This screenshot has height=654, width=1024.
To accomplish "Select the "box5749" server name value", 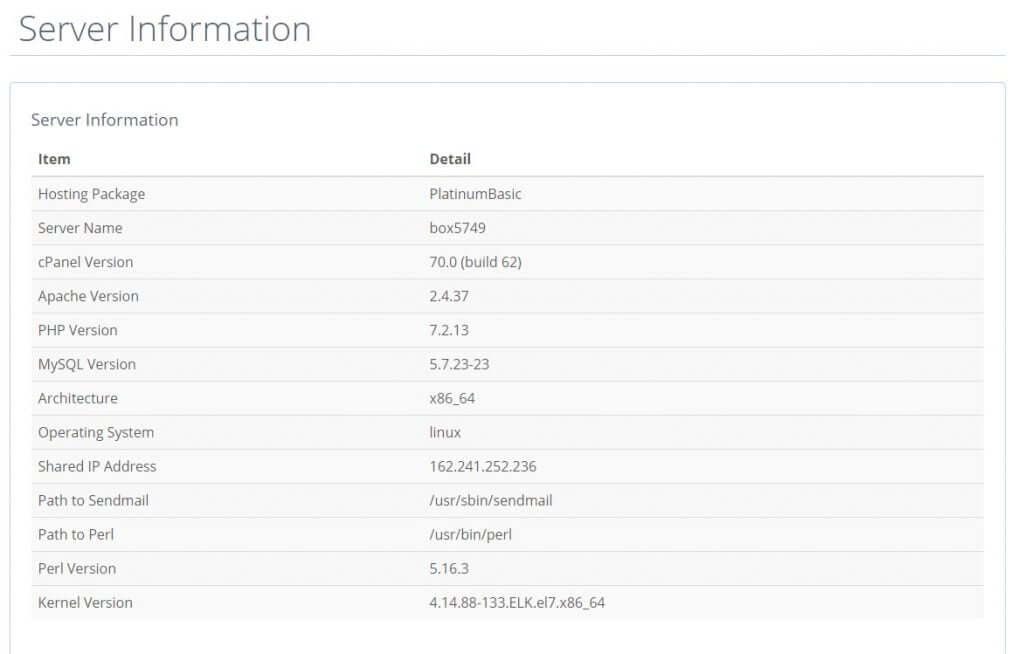I will pos(457,228).
